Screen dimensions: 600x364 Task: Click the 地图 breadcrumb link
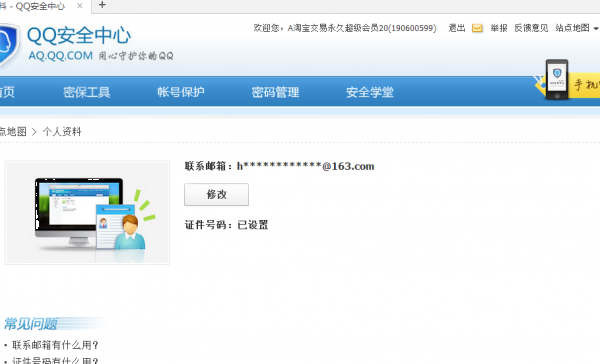click(13, 132)
